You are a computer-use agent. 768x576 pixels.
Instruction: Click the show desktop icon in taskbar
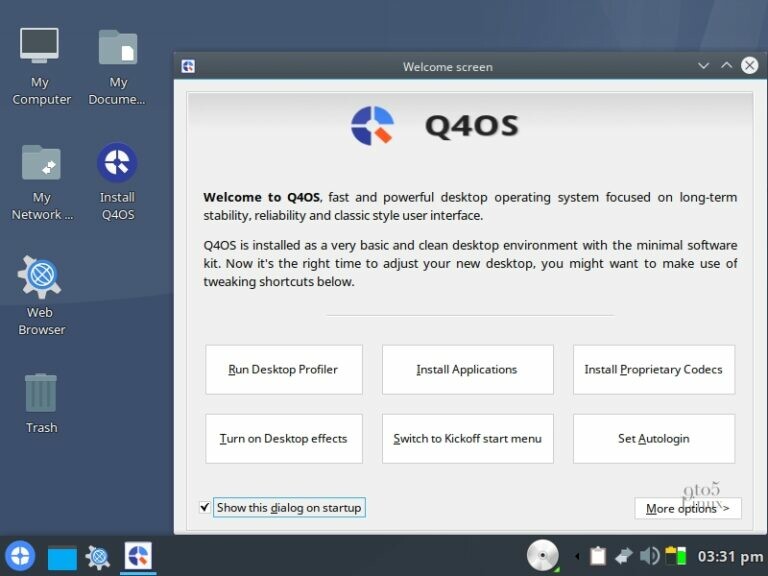click(62, 557)
